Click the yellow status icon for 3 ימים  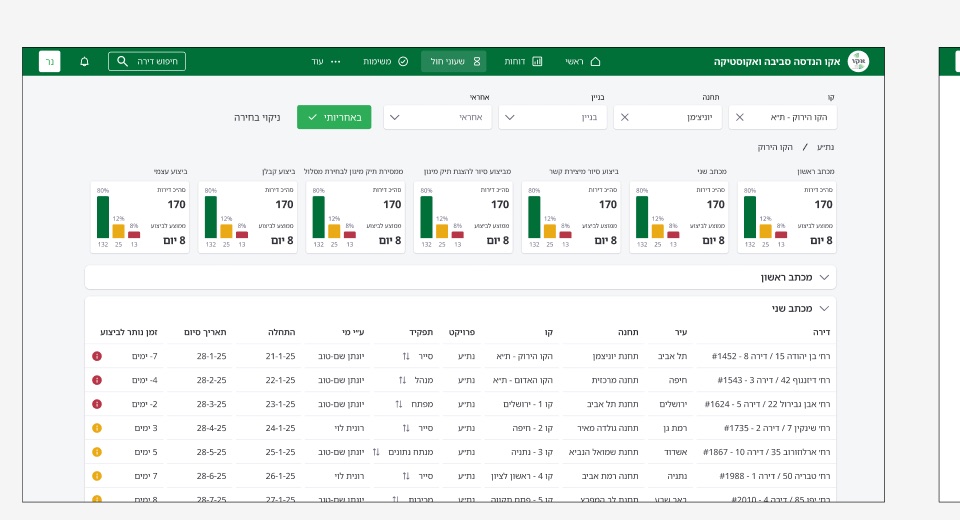click(97, 428)
